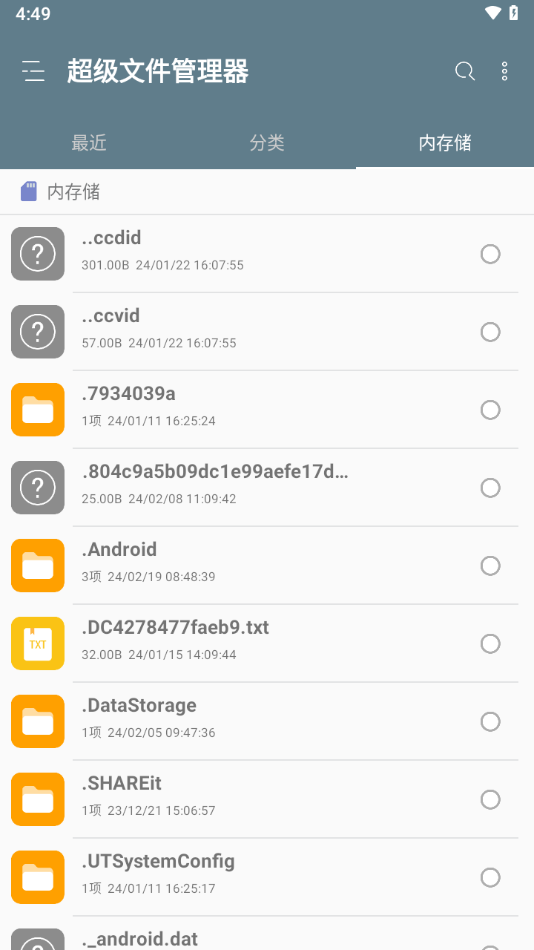Select the .Android folder radio button
Viewport: 534px width, 950px height.
click(x=490, y=566)
